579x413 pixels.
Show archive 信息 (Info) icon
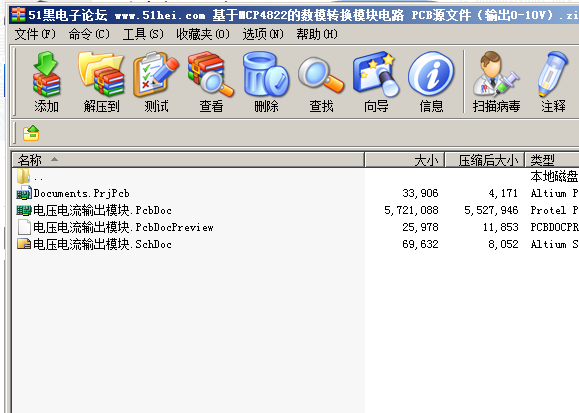[431, 82]
